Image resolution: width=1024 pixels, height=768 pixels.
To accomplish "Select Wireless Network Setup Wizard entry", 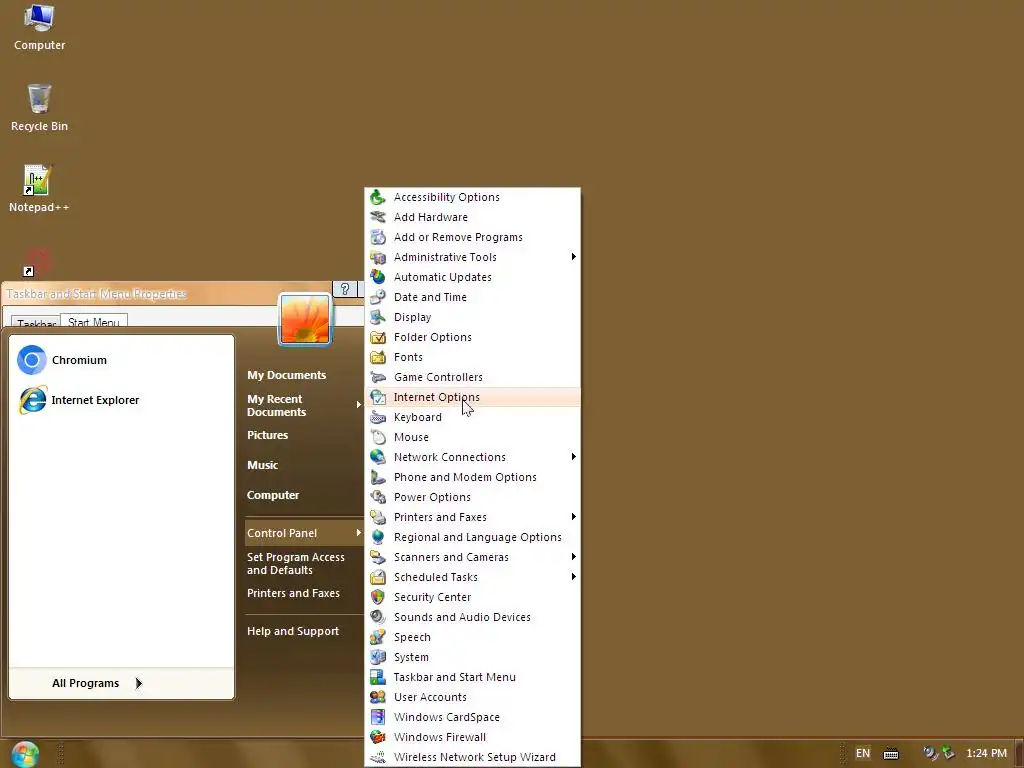I will click(x=472, y=757).
